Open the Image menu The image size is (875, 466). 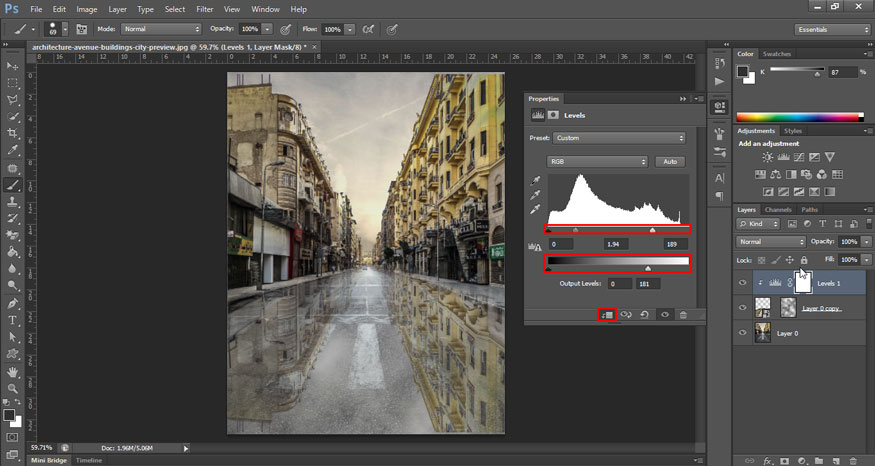(x=86, y=9)
